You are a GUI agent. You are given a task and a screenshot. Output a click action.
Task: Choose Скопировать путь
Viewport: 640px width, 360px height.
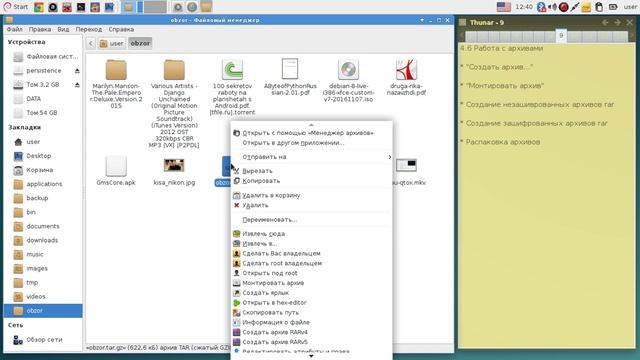point(311,313)
